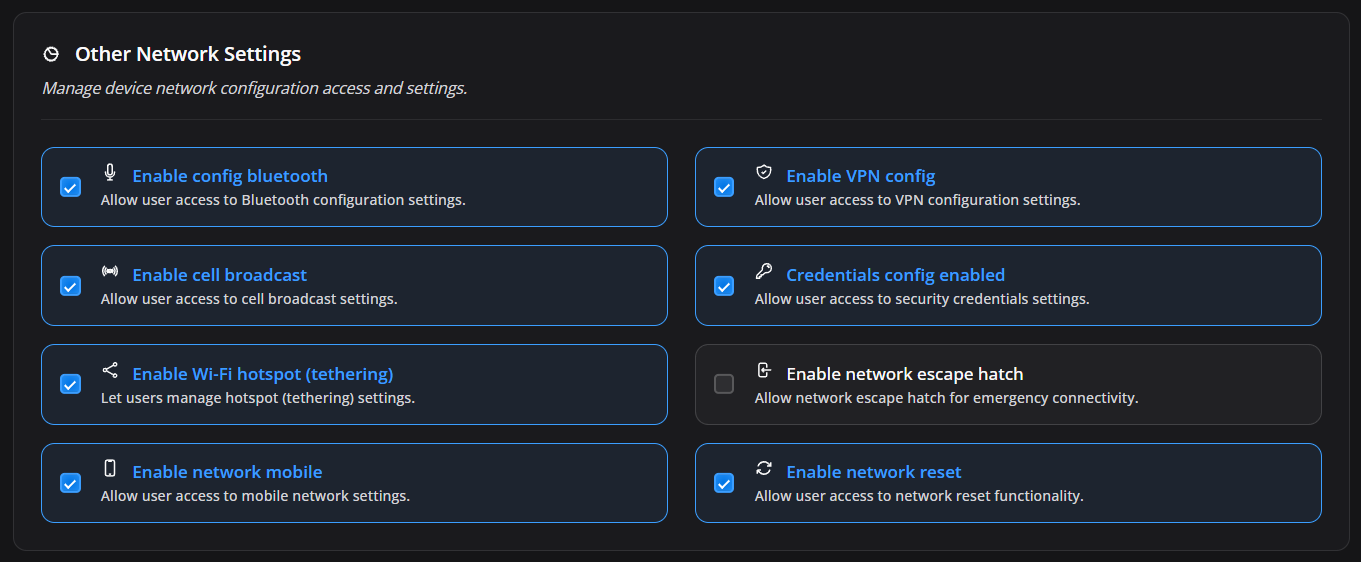The height and width of the screenshot is (562, 1361).
Task: Click the Enable Wi-Fi hotspot (tethering) label
Action: (263, 374)
